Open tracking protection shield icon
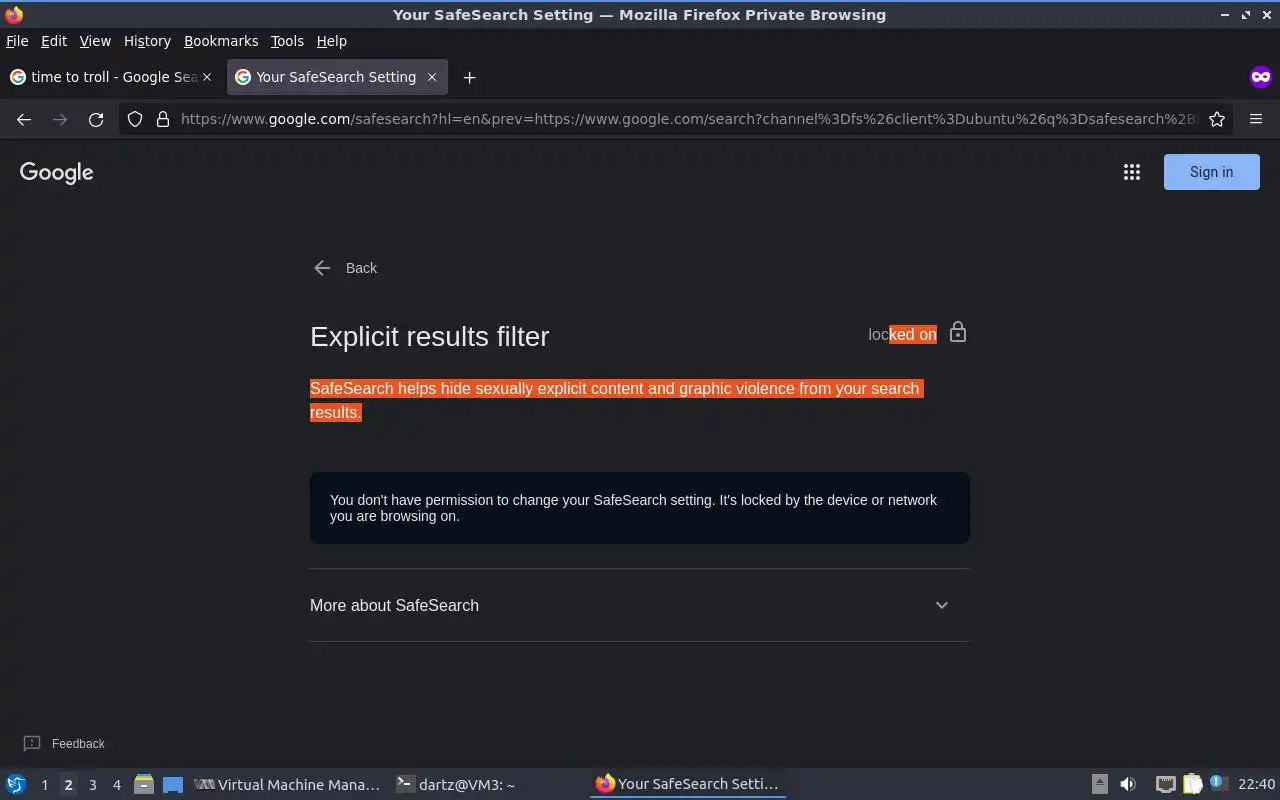This screenshot has width=1280, height=800. click(x=135, y=119)
